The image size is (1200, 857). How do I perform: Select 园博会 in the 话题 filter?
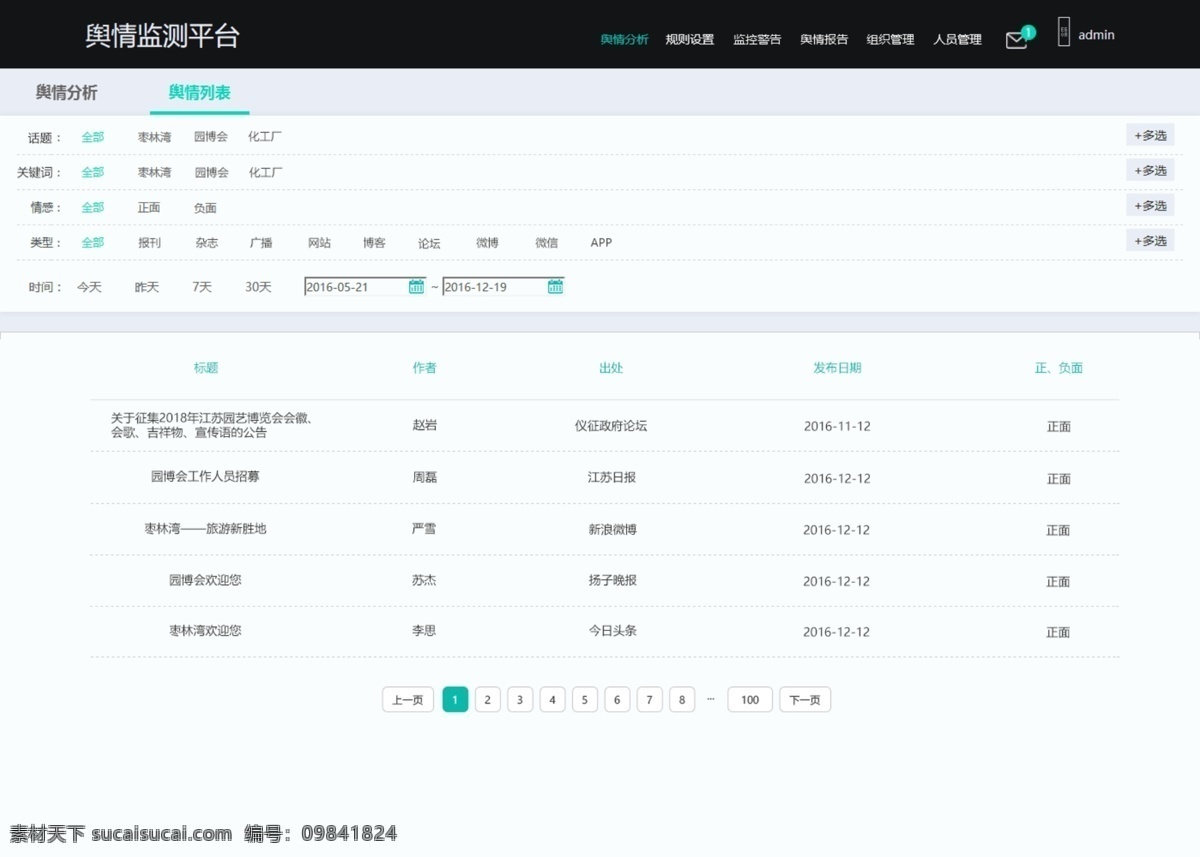(211, 137)
